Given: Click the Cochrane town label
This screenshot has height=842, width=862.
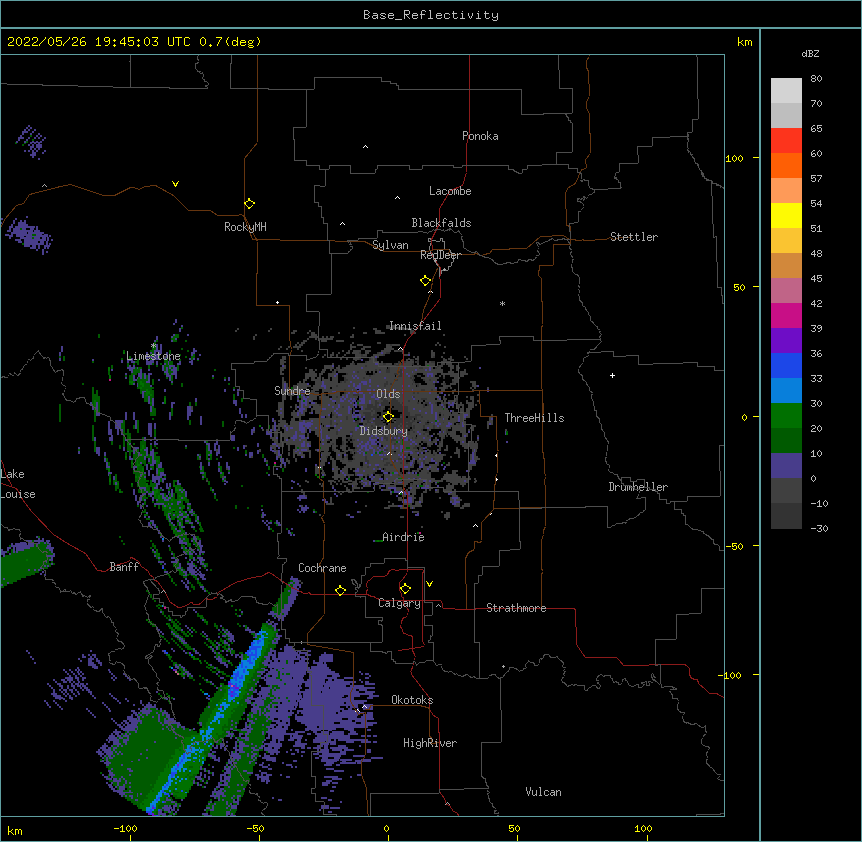Looking at the screenshot, I should pyautogui.click(x=322, y=568).
